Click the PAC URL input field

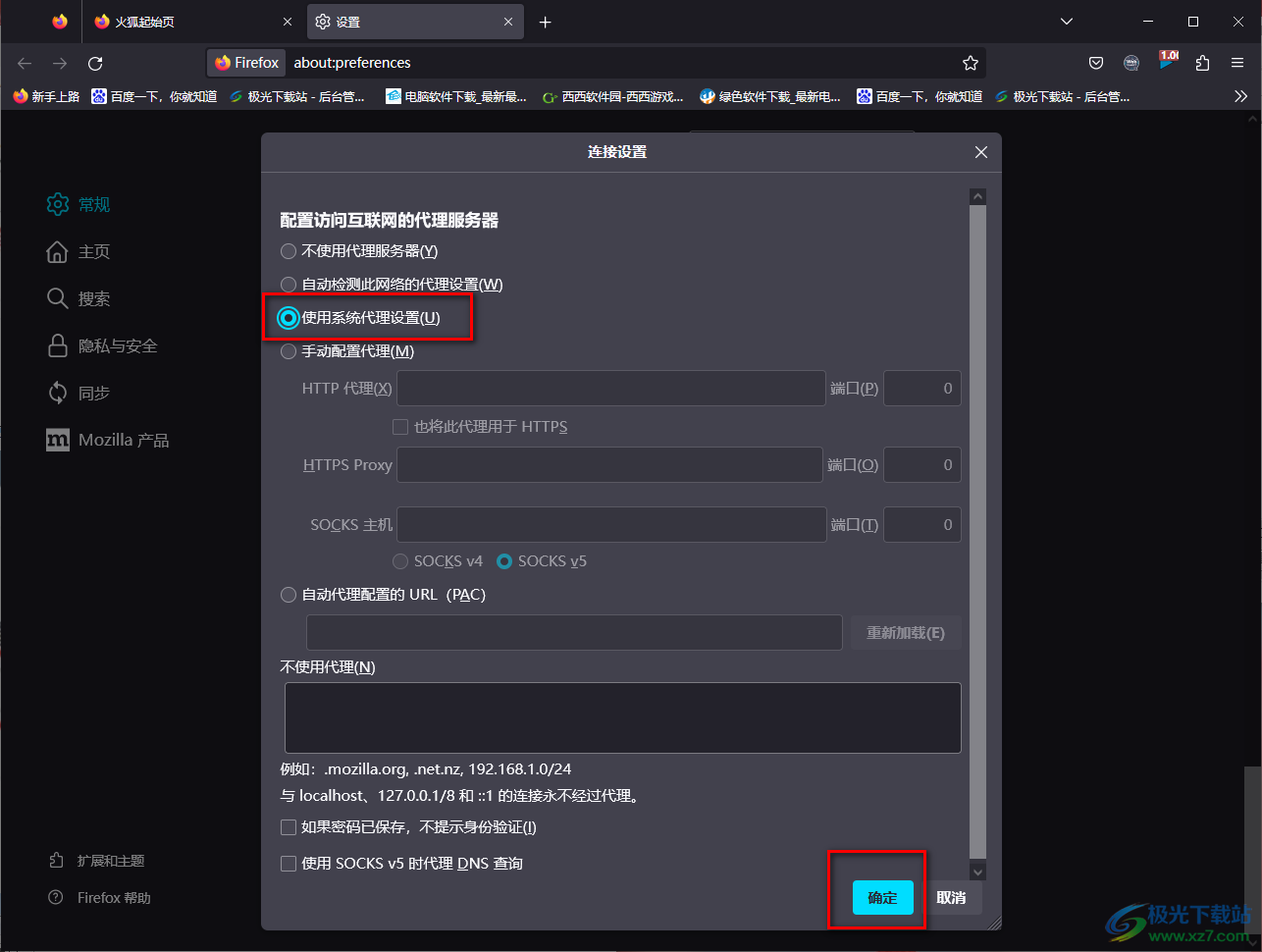[574, 633]
